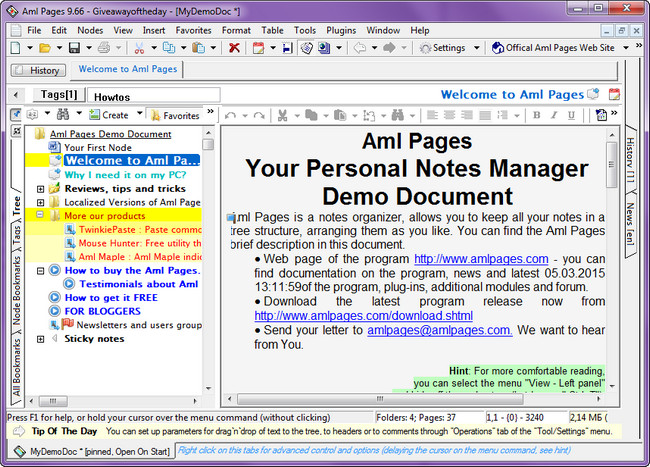Image resolution: width=650 pixels, height=467 pixels.
Task: Click the Save floppy disk icon
Action: tap(75, 48)
